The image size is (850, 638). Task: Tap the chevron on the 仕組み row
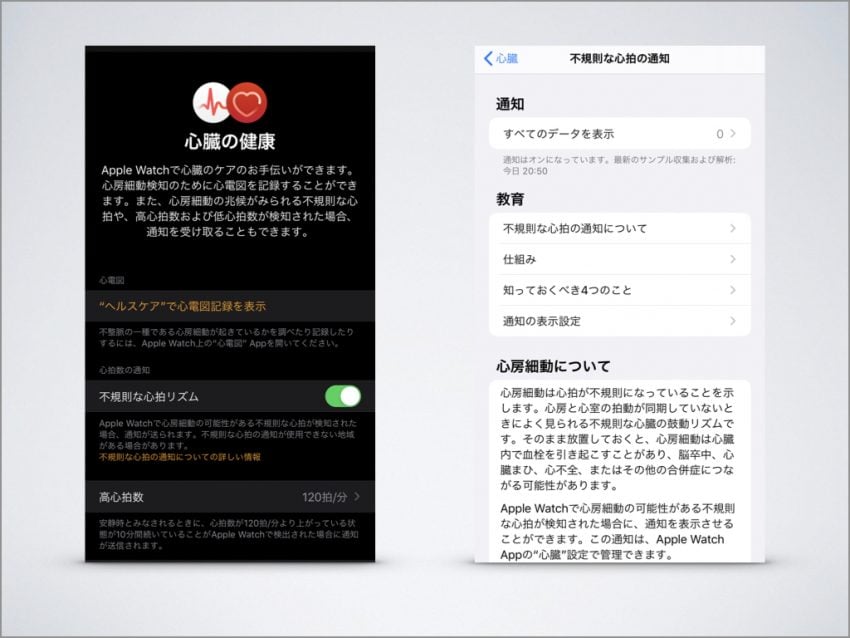733,260
